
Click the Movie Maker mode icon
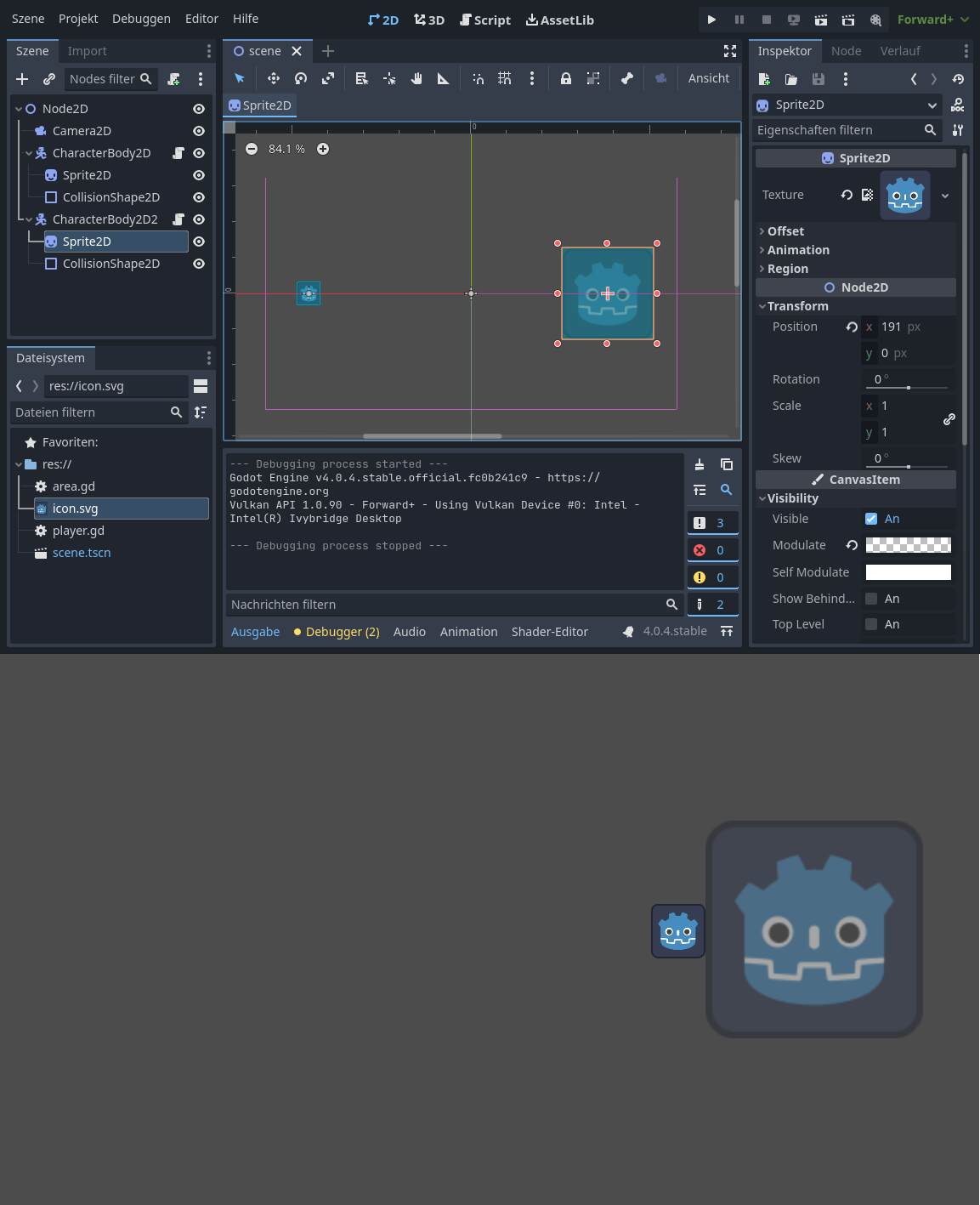pos(875,20)
